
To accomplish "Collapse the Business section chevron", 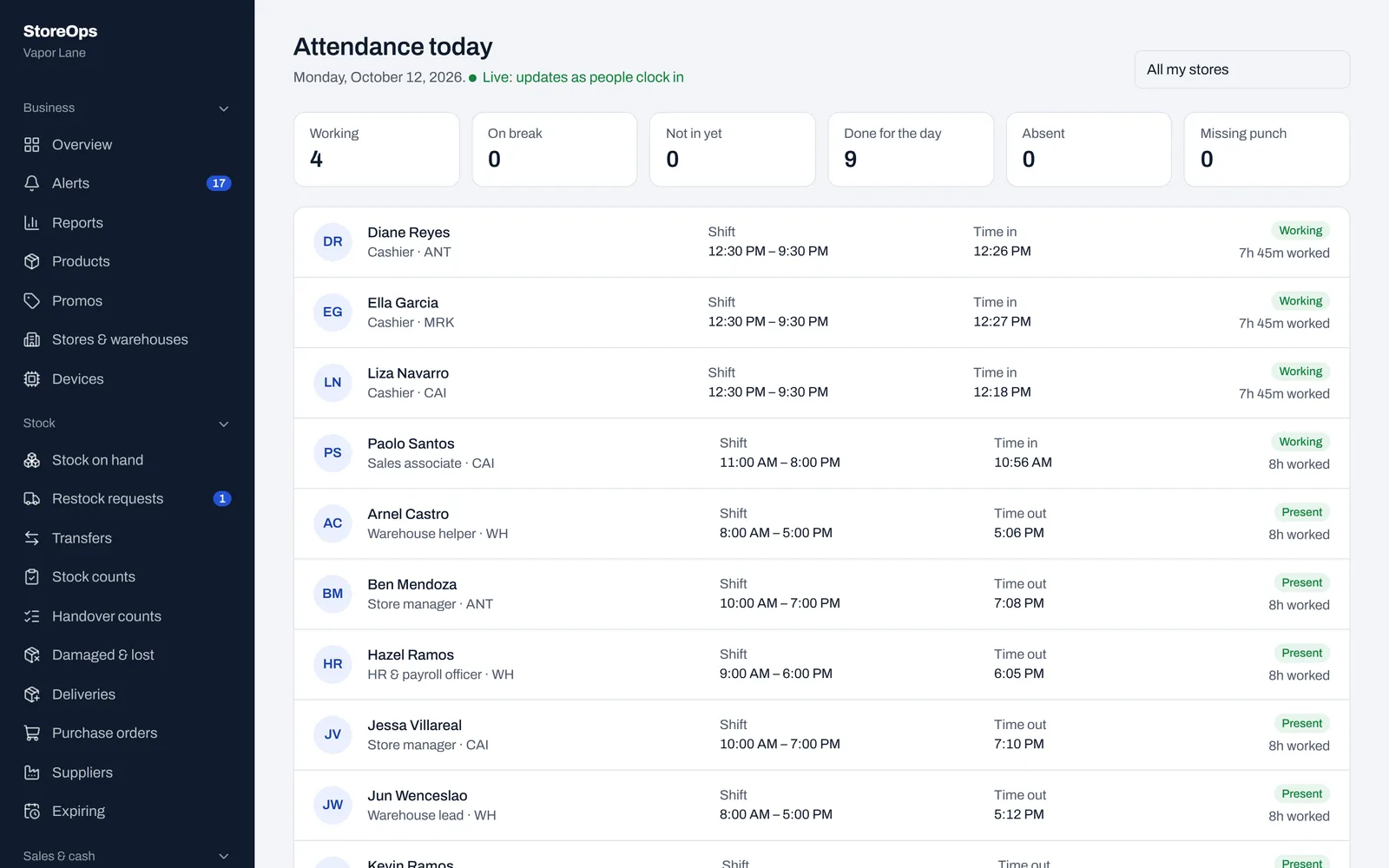I will pos(224,108).
